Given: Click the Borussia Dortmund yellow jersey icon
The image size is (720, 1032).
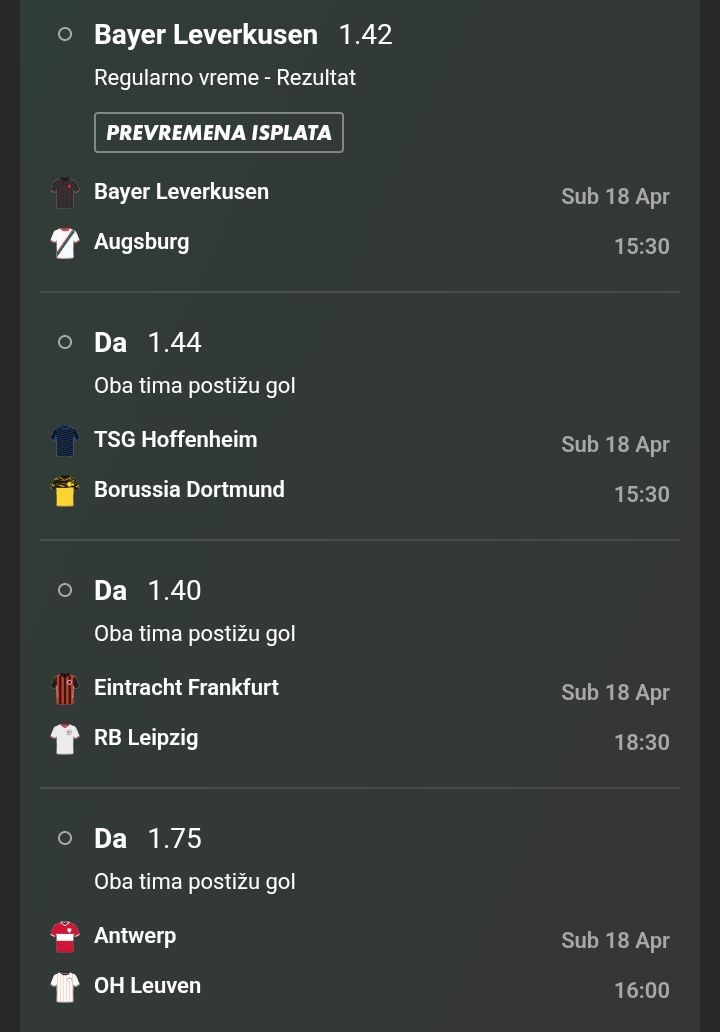Looking at the screenshot, I should (65, 491).
